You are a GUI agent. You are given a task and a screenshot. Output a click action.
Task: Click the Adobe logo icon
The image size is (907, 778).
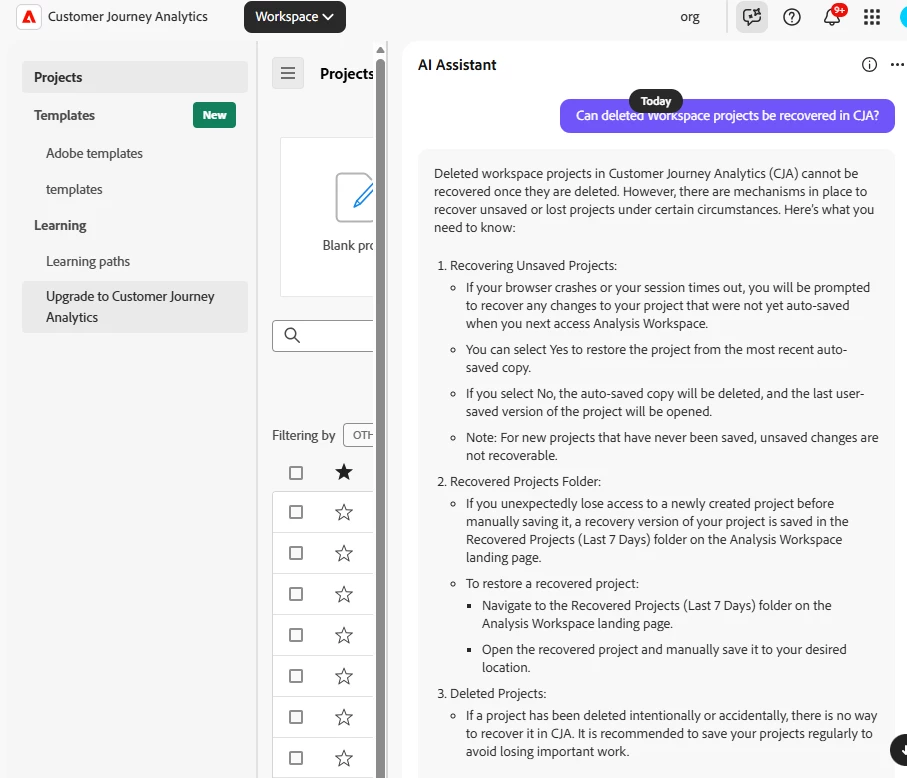[x=29, y=17]
